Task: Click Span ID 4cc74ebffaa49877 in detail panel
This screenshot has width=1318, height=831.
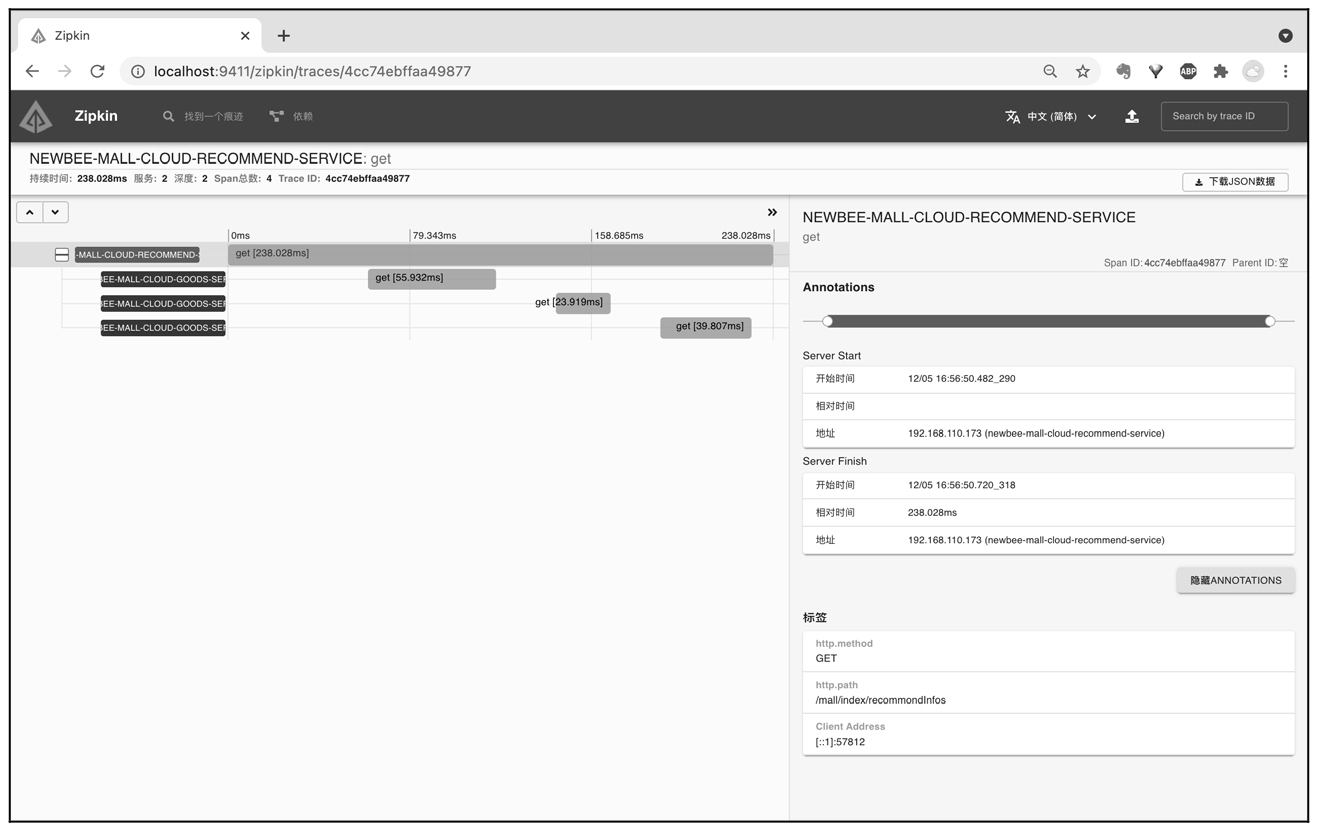Action: coord(1185,263)
